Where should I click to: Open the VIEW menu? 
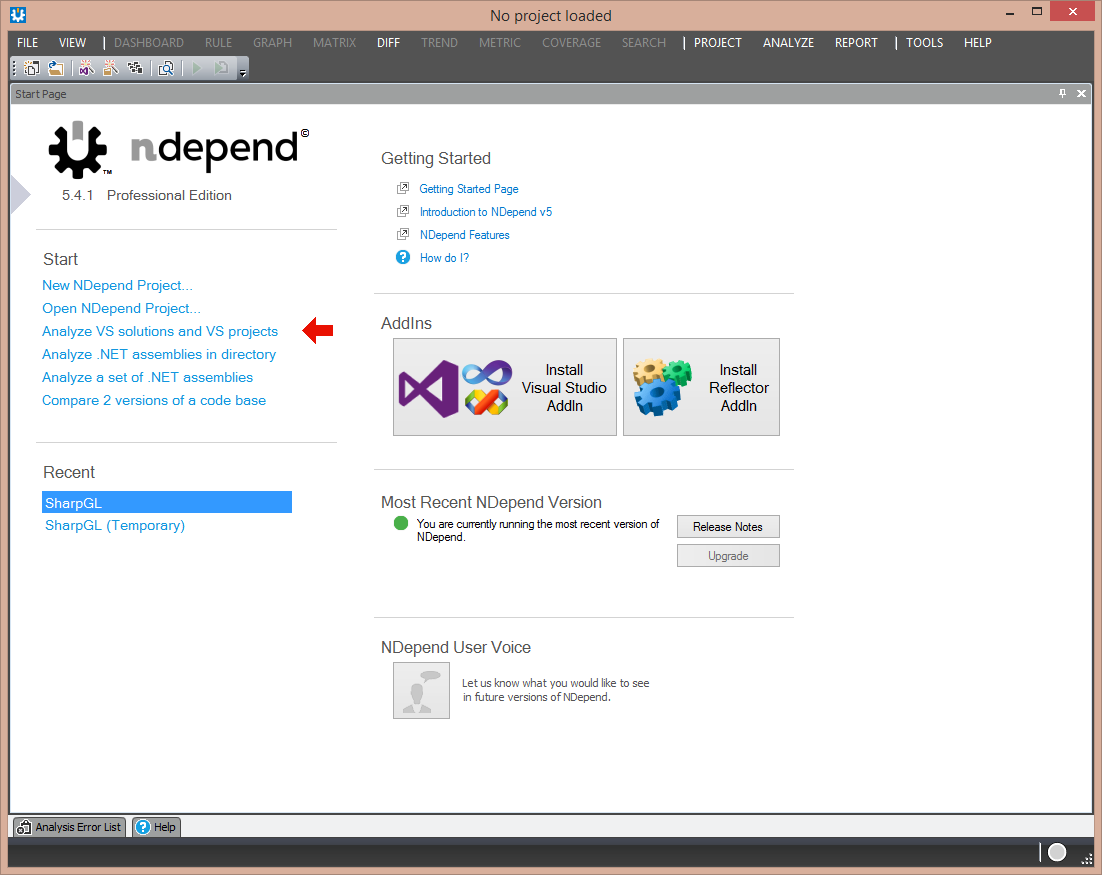pyautogui.click(x=72, y=43)
